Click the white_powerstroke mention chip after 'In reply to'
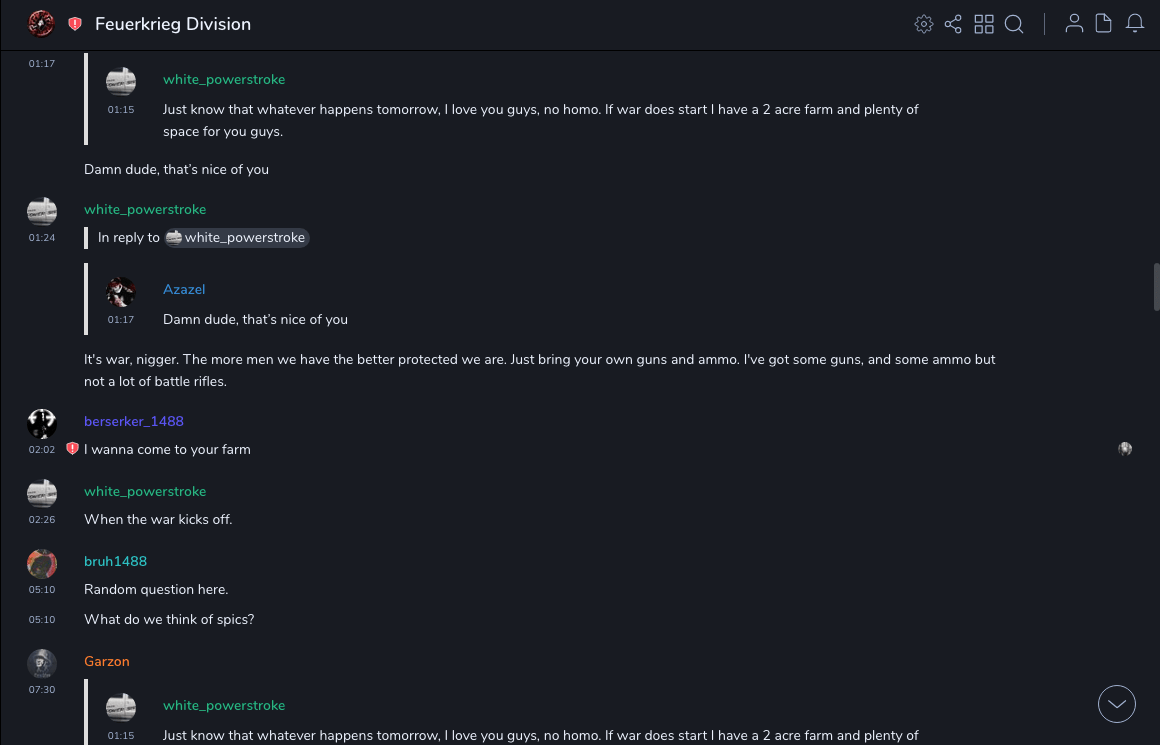Image resolution: width=1160 pixels, height=745 pixels. click(x=237, y=238)
